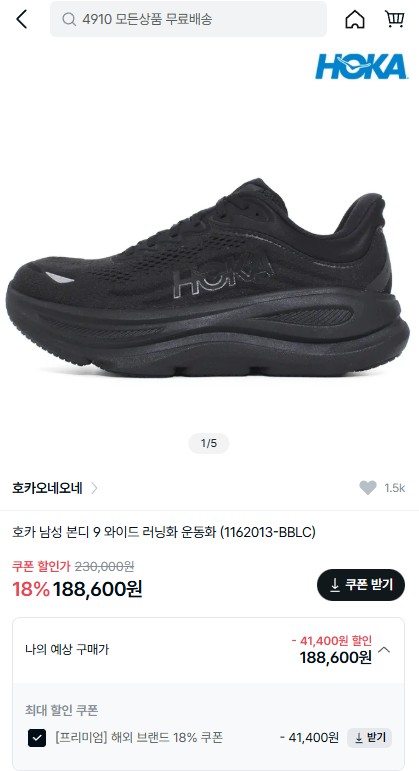Open the 호카오네오네 brand link
419x771 pixels.
click(47, 488)
